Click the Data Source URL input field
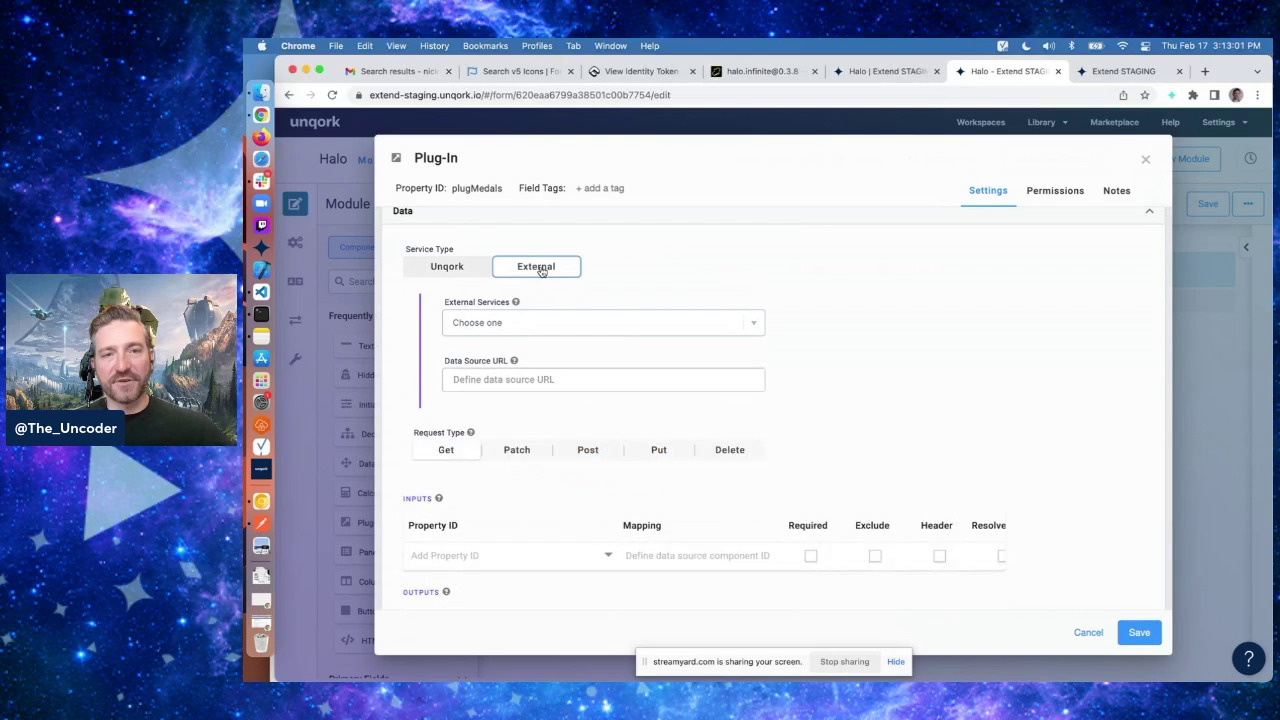This screenshot has height=720, width=1280. (x=604, y=380)
